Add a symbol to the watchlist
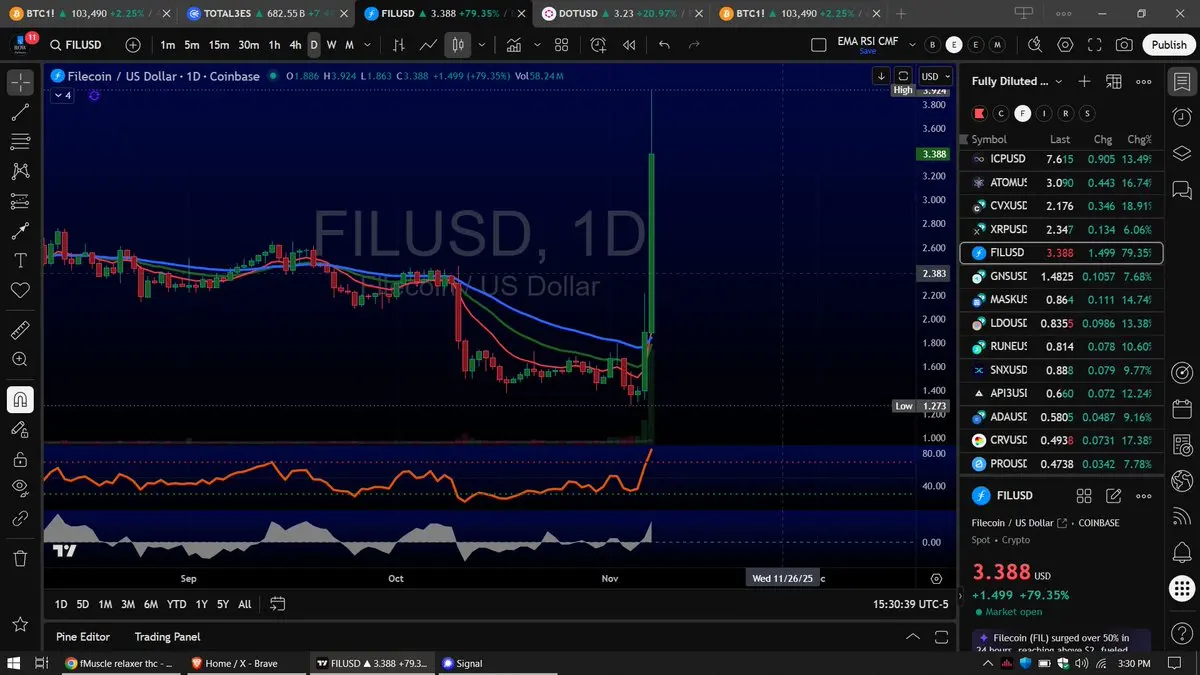Viewport: 1200px width, 675px height. click(1085, 81)
